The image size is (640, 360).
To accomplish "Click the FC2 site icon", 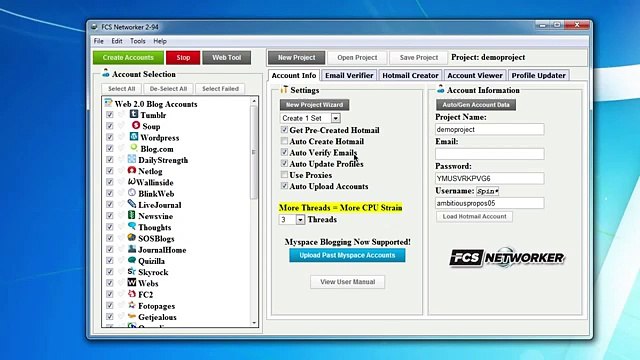I will (x=132, y=293).
